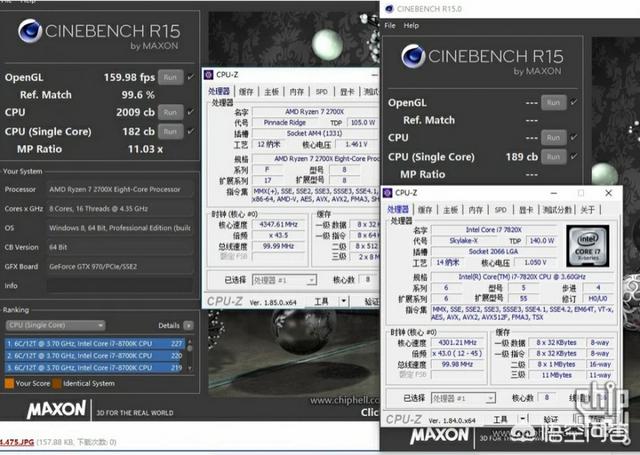Click Processor field showing AMD Ryzen 7 2700X
Image resolution: width=640 pixels, height=455 pixels.
coord(120,189)
